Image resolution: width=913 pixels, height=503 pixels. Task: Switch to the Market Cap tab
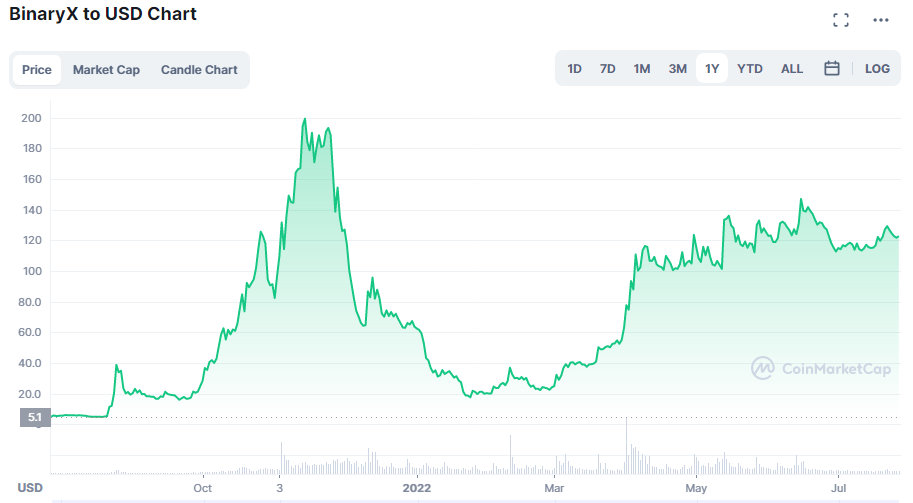click(x=106, y=70)
